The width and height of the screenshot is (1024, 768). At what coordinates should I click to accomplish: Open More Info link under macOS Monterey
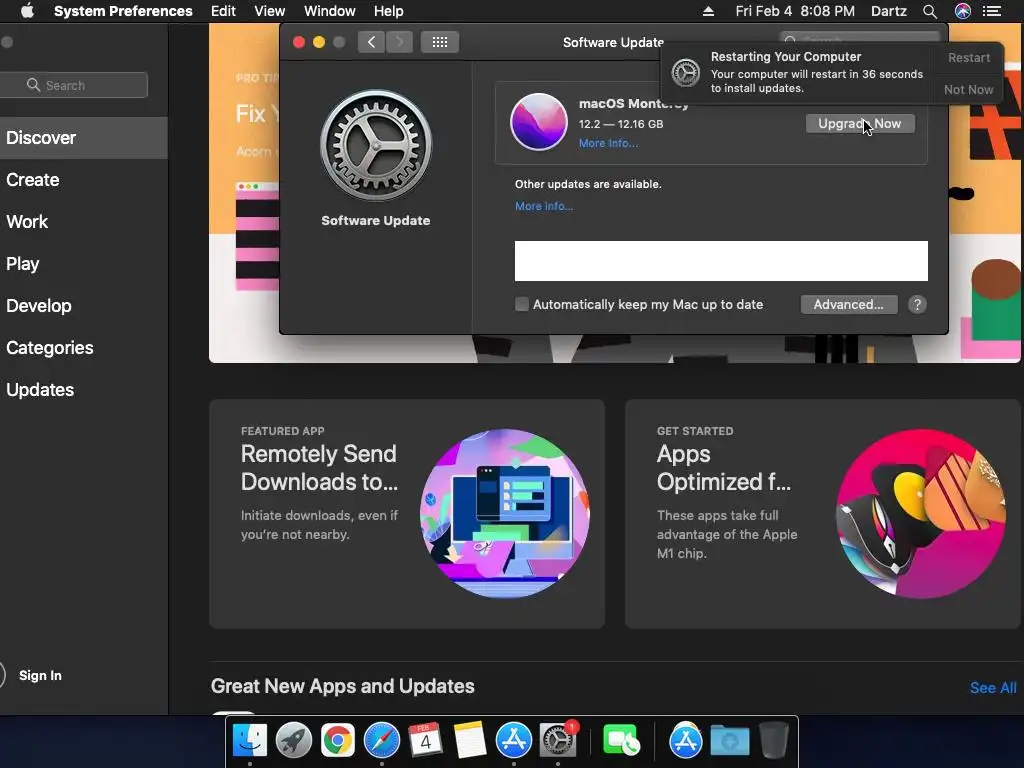608,143
